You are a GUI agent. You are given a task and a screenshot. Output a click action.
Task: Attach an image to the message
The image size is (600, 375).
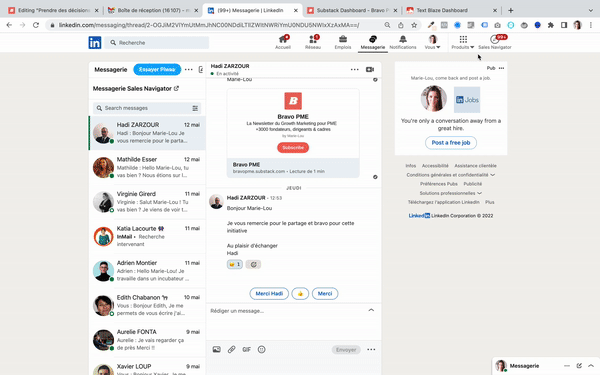(217, 349)
